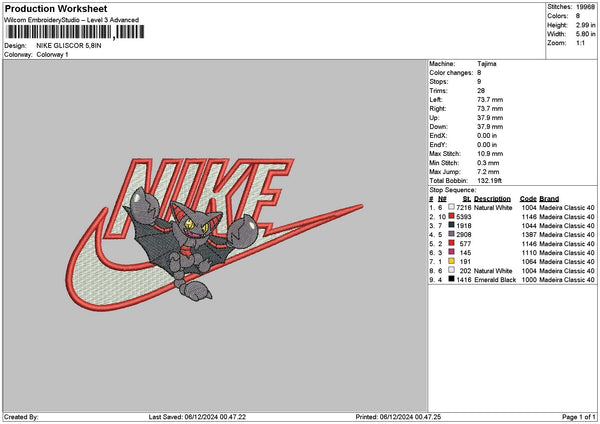The height and width of the screenshot is (424, 600).
Task: Select the "St." column header
Action: 467,199
